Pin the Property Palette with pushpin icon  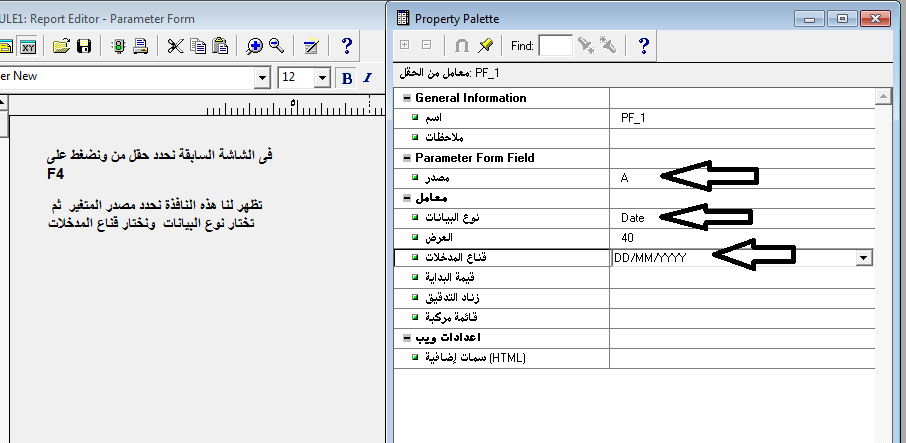486,46
